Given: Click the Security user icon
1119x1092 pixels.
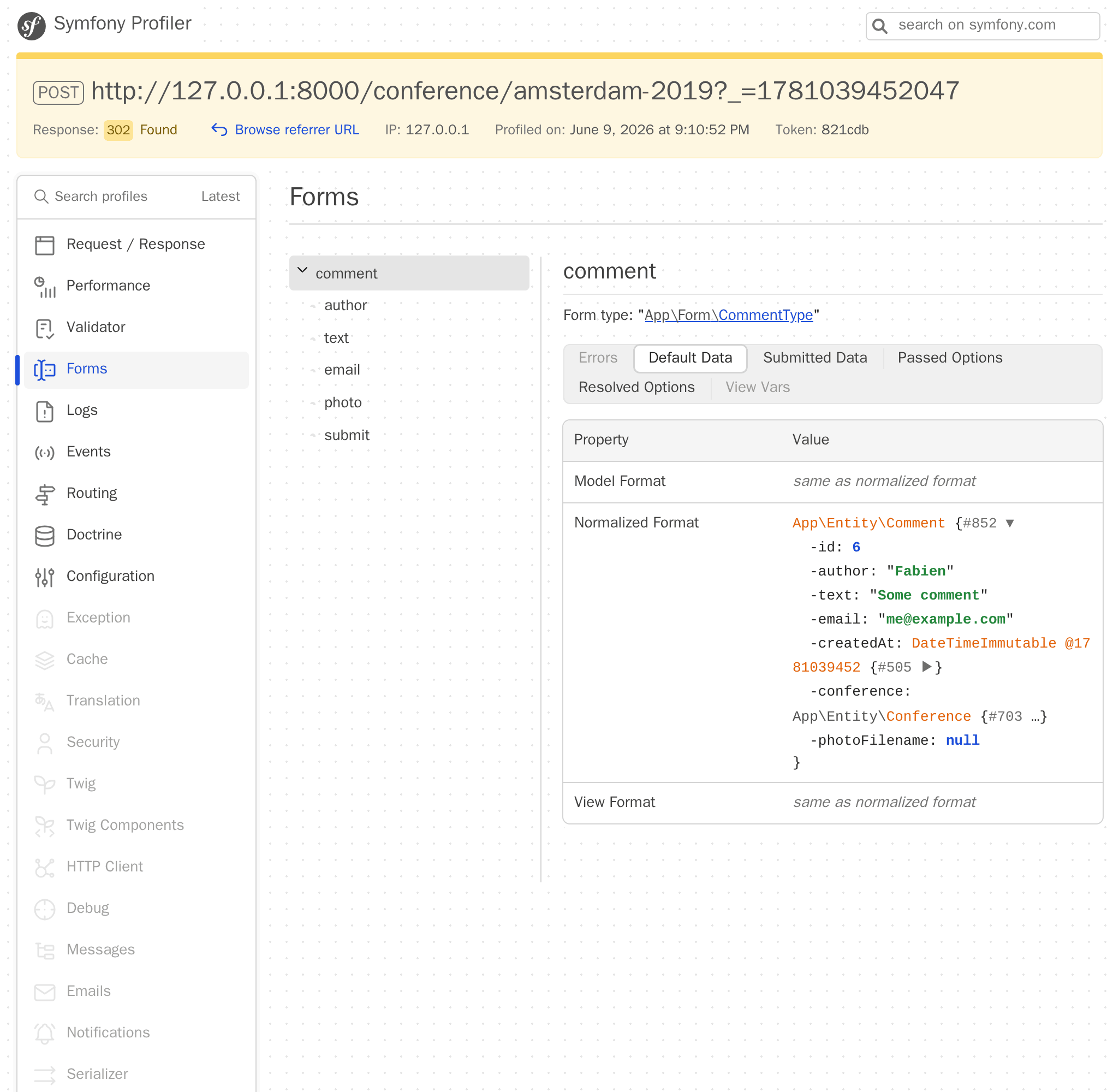Looking at the screenshot, I should (x=45, y=743).
